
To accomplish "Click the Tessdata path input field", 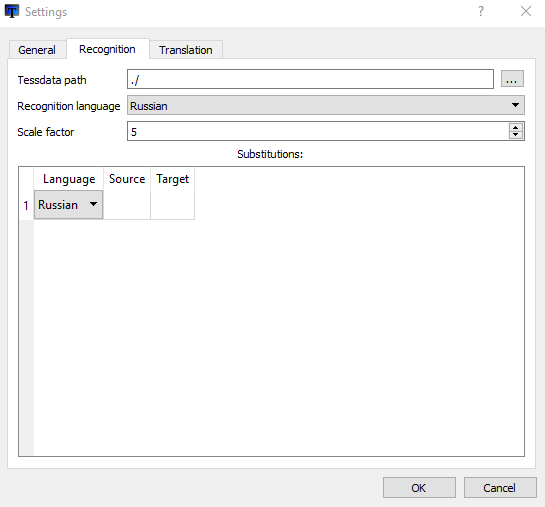I will (x=310, y=79).
